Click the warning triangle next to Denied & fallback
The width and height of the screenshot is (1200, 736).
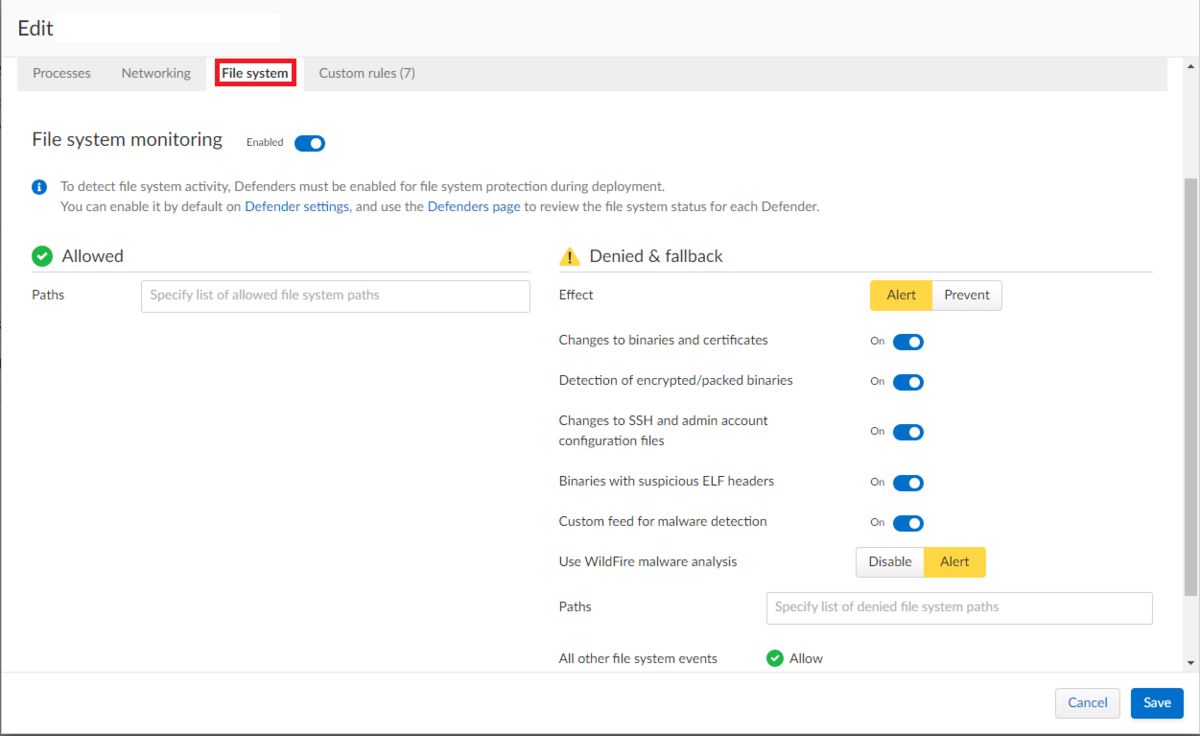tap(569, 256)
